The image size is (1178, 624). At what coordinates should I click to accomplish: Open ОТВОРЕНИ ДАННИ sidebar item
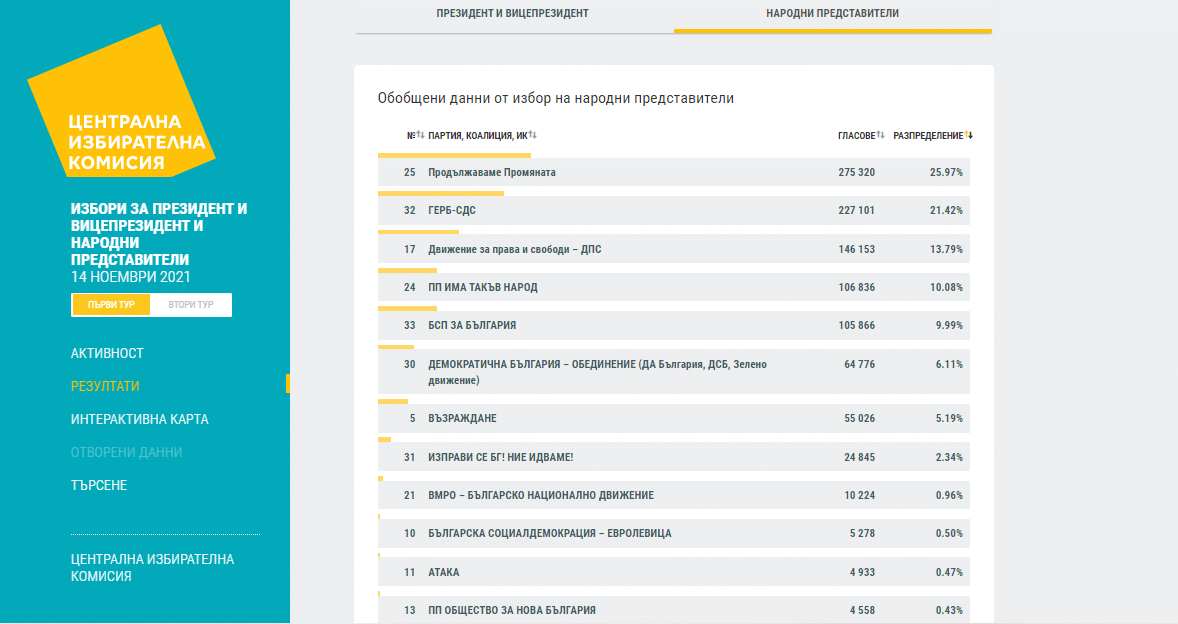click(x=126, y=452)
